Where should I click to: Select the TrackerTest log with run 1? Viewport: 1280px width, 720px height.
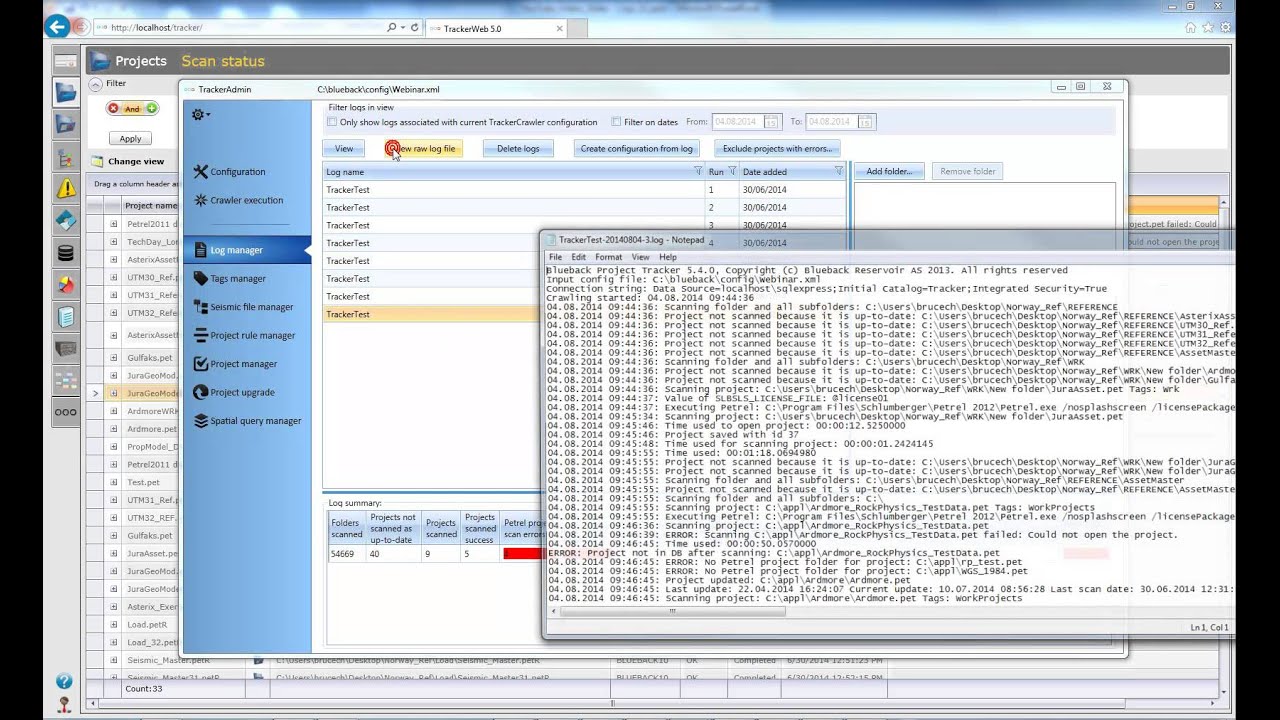tap(584, 190)
